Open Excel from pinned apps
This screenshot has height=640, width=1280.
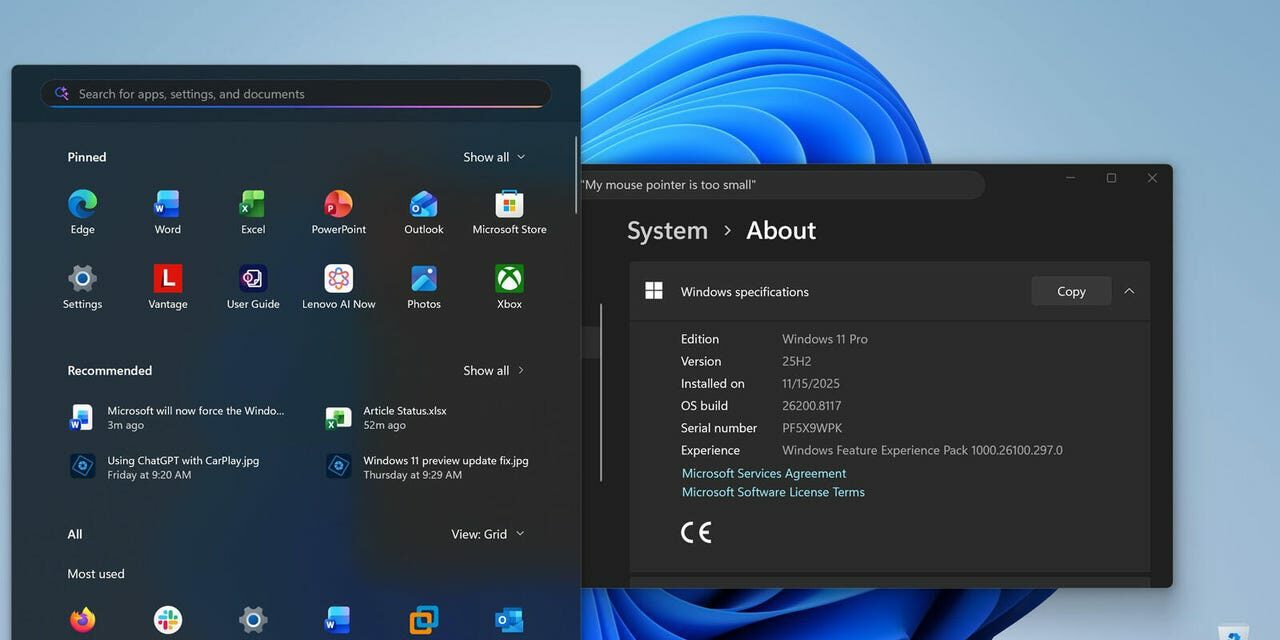[251, 209]
